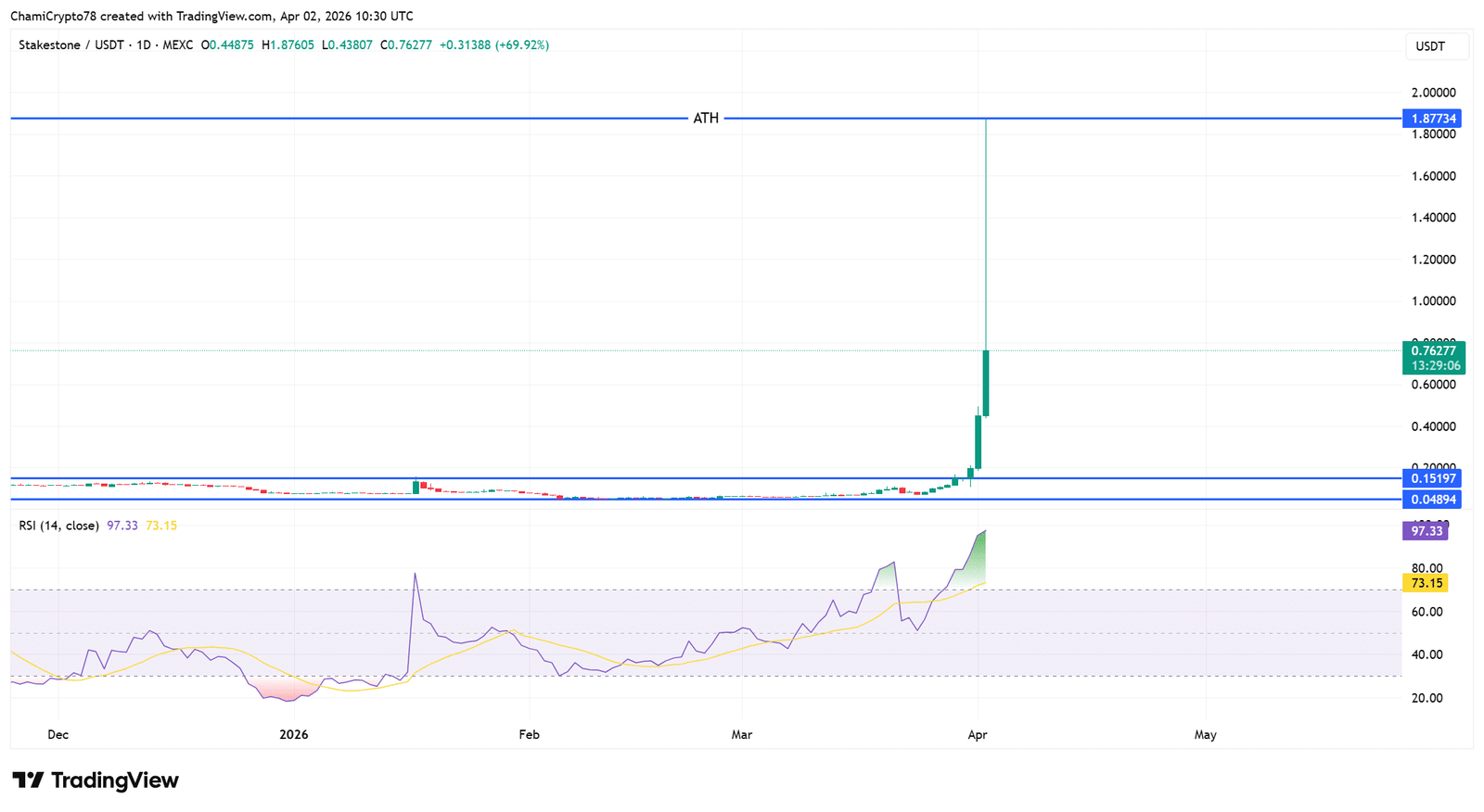The width and height of the screenshot is (1484, 812).
Task: Click the TradingView wordmark at bottom left
Action: (114, 780)
